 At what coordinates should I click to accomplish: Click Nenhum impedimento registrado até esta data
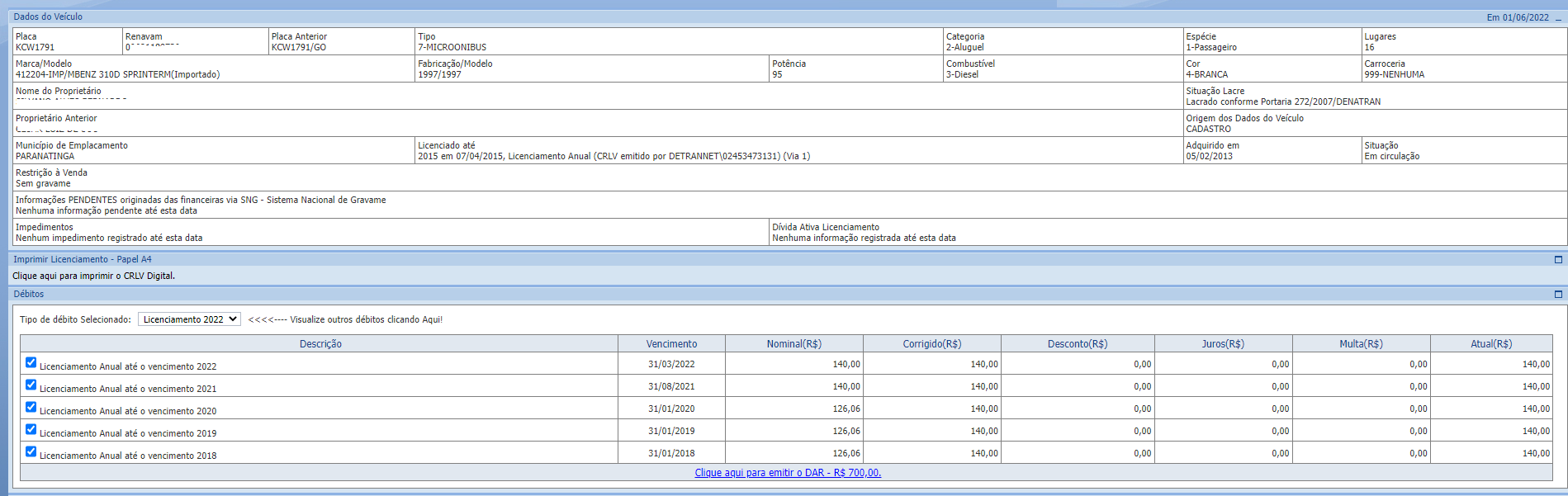[x=109, y=238]
